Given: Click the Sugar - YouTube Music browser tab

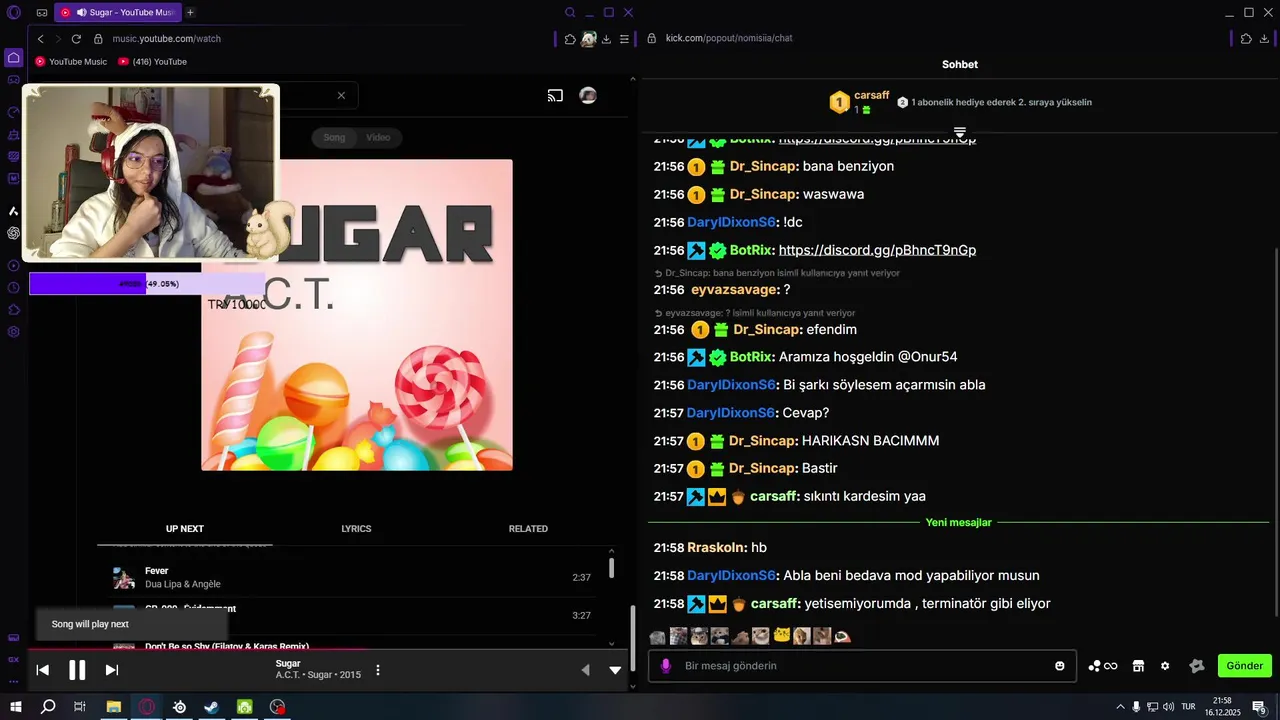Looking at the screenshot, I should [118, 12].
